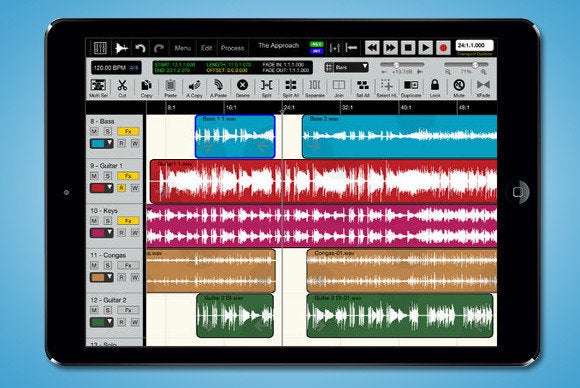Click the Sel All tool
Image resolution: width=580 pixels, height=388 pixels.
(363, 88)
